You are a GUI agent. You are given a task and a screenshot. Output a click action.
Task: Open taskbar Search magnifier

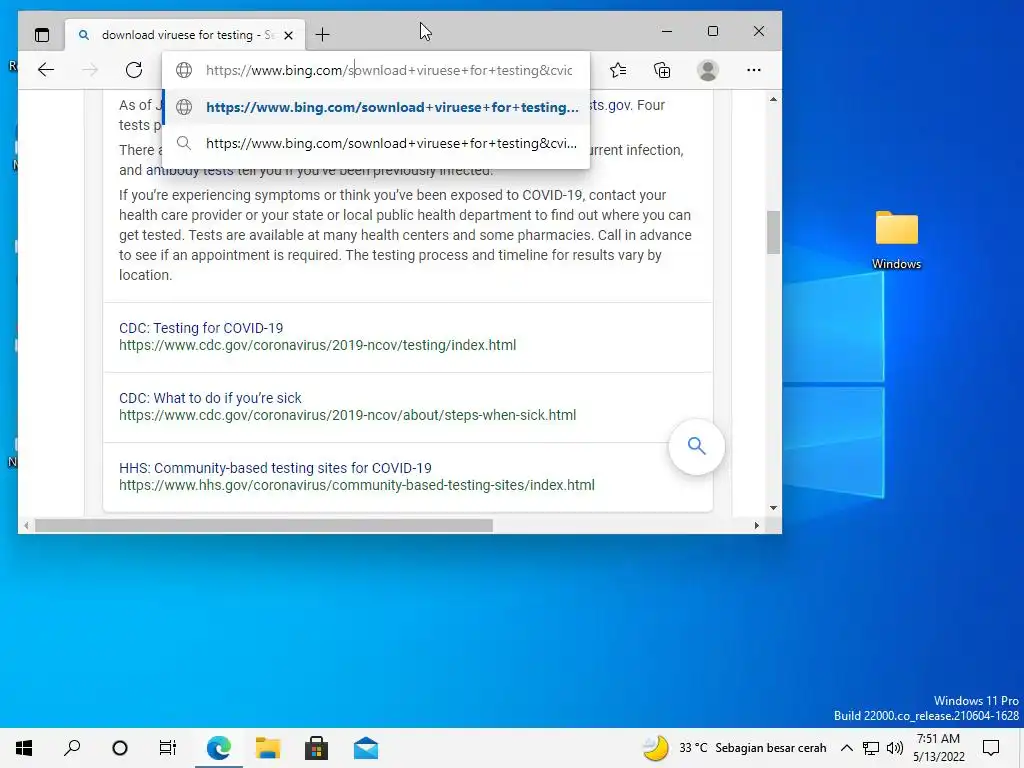[x=72, y=748]
